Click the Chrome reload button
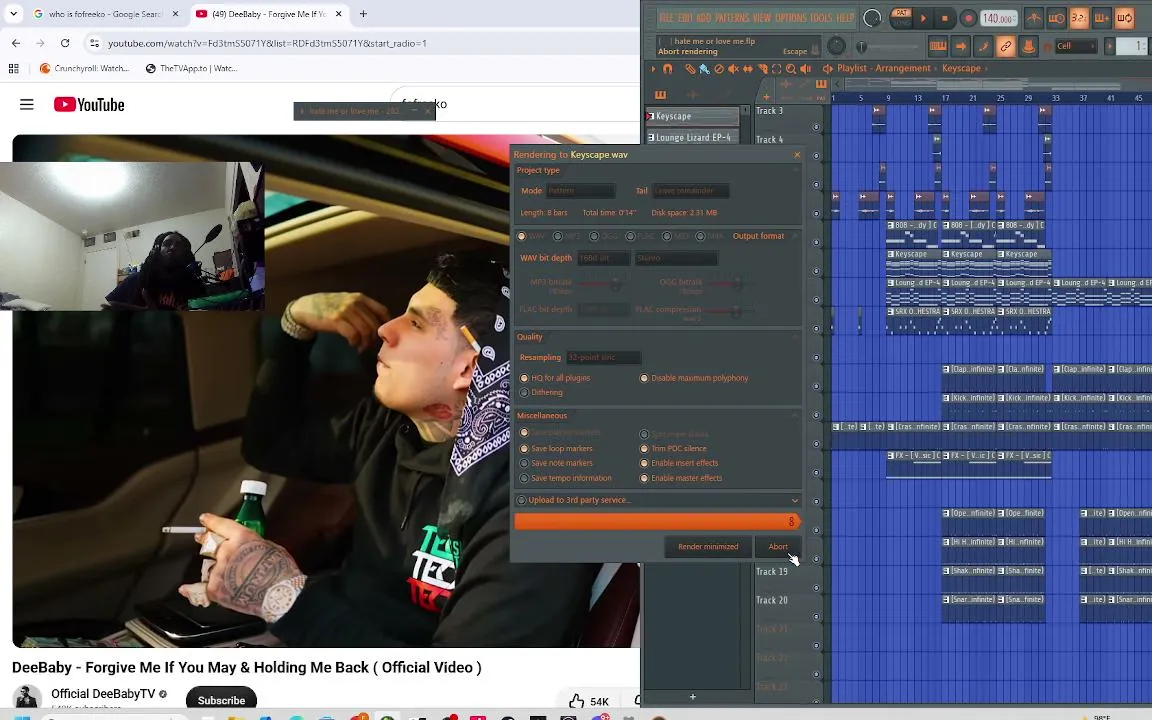 point(65,43)
